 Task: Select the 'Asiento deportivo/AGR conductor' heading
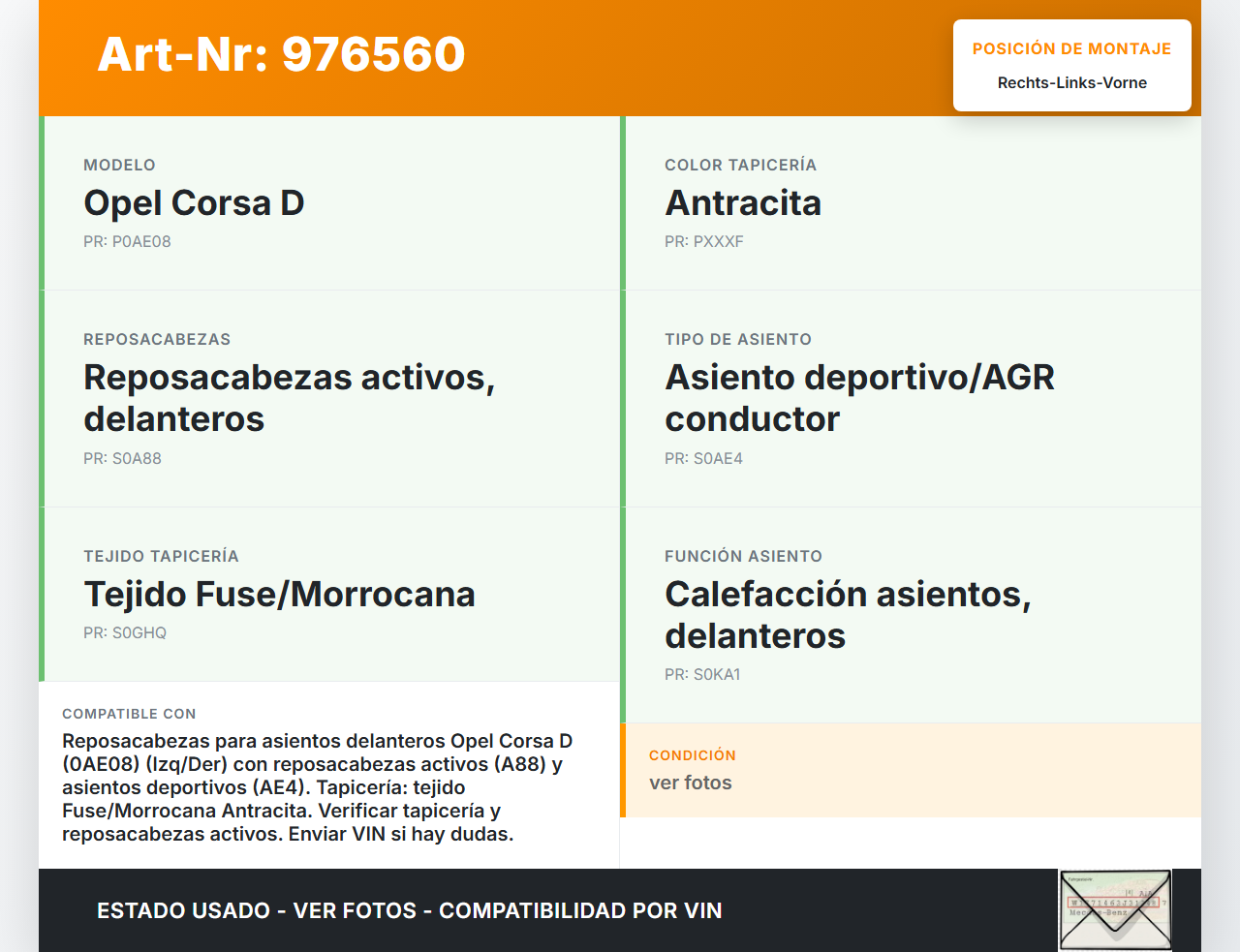[x=859, y=398]
